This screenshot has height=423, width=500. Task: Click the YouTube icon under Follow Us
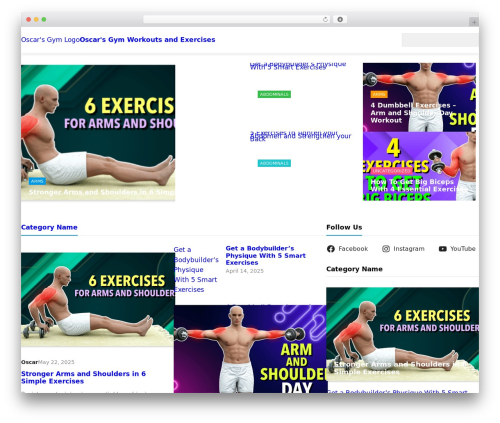tap(442, 249)
